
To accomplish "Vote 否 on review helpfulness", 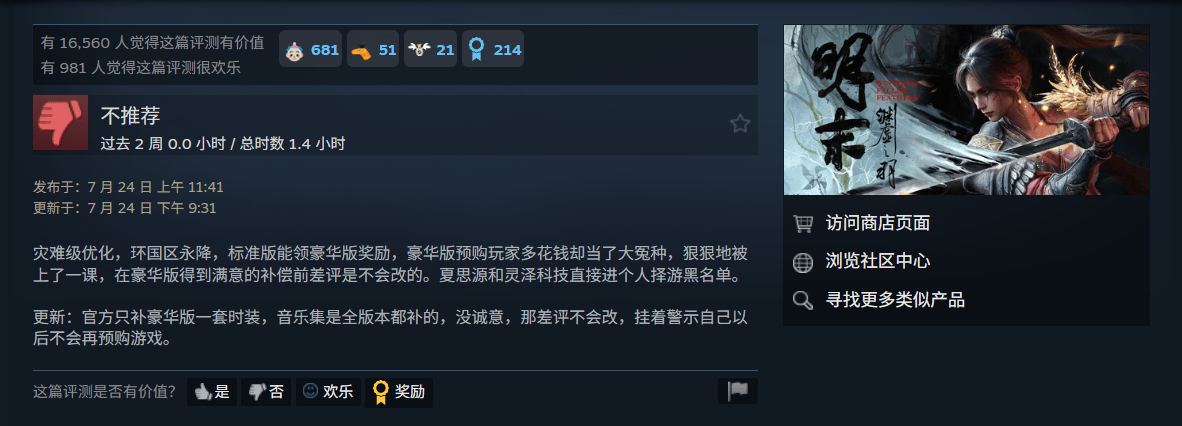I will click(x=266, y=392).
